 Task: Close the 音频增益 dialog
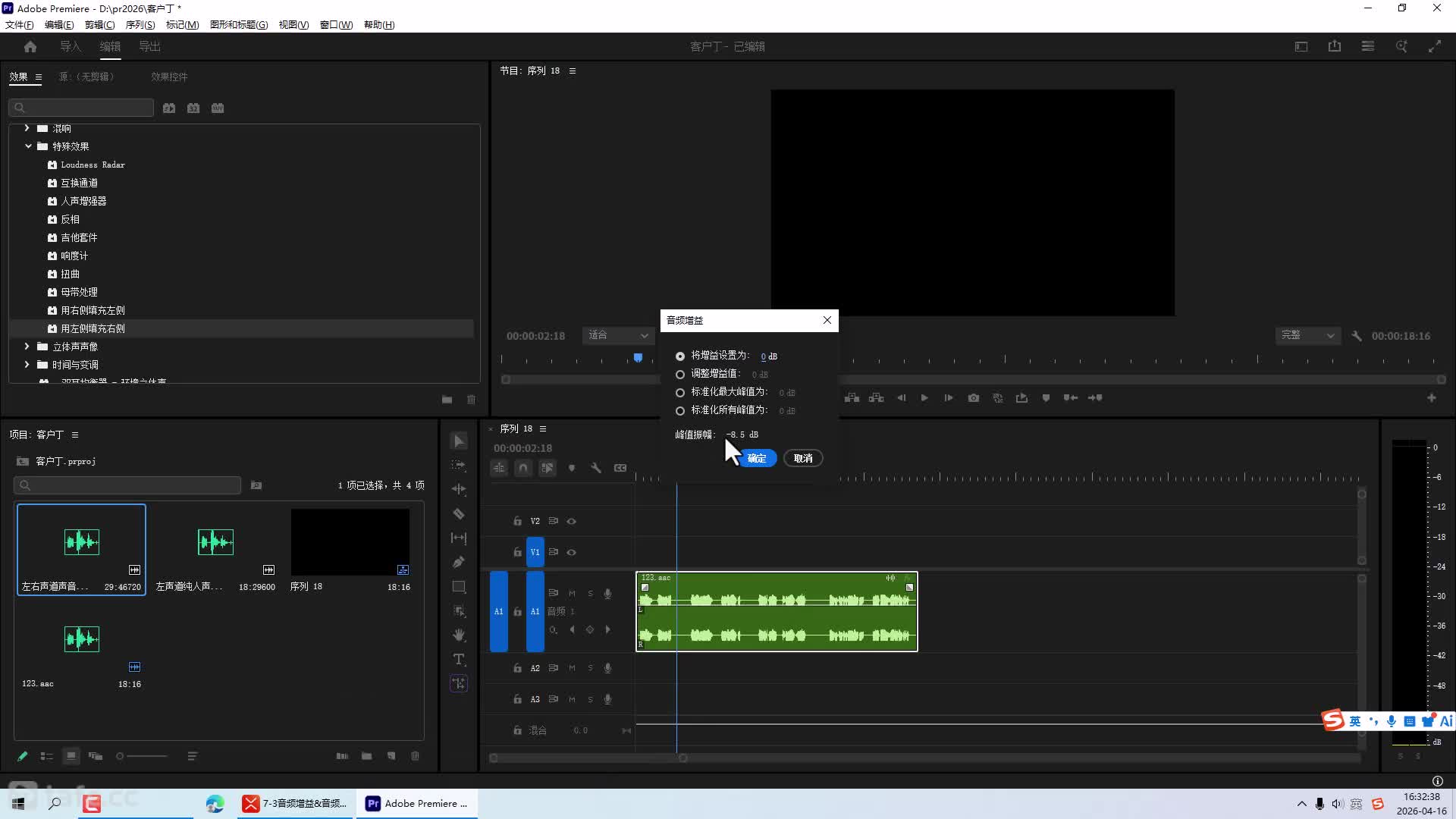click(x=827, y=320)
